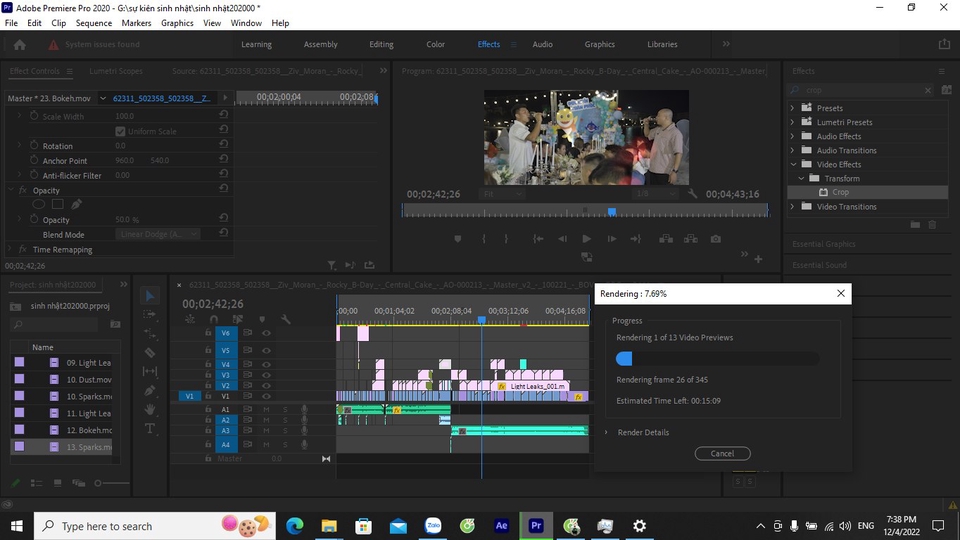The image size is (960, 540).
Task: Click the Export Frame camera icon
Action: (x=716, y=239)
